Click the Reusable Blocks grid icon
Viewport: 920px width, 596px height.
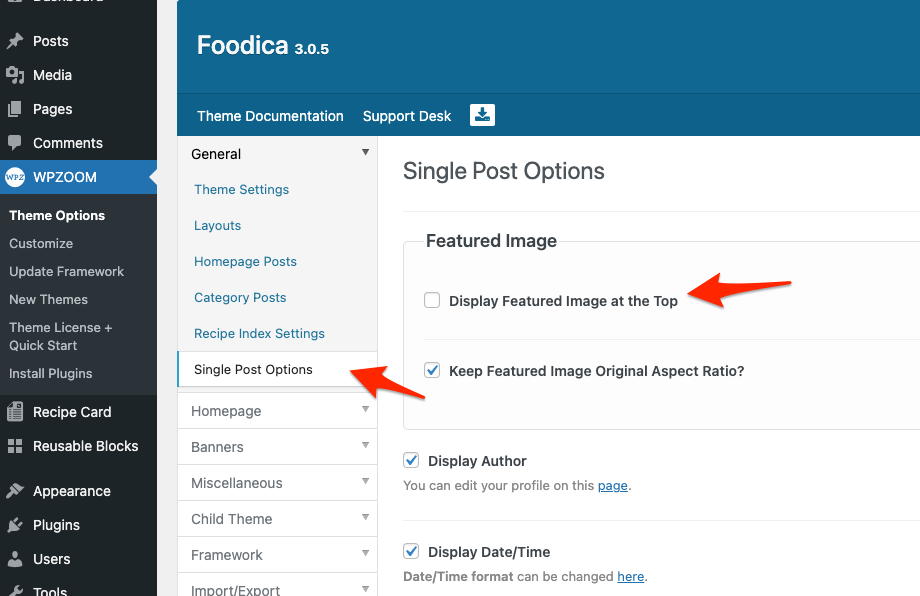[15, 446]
